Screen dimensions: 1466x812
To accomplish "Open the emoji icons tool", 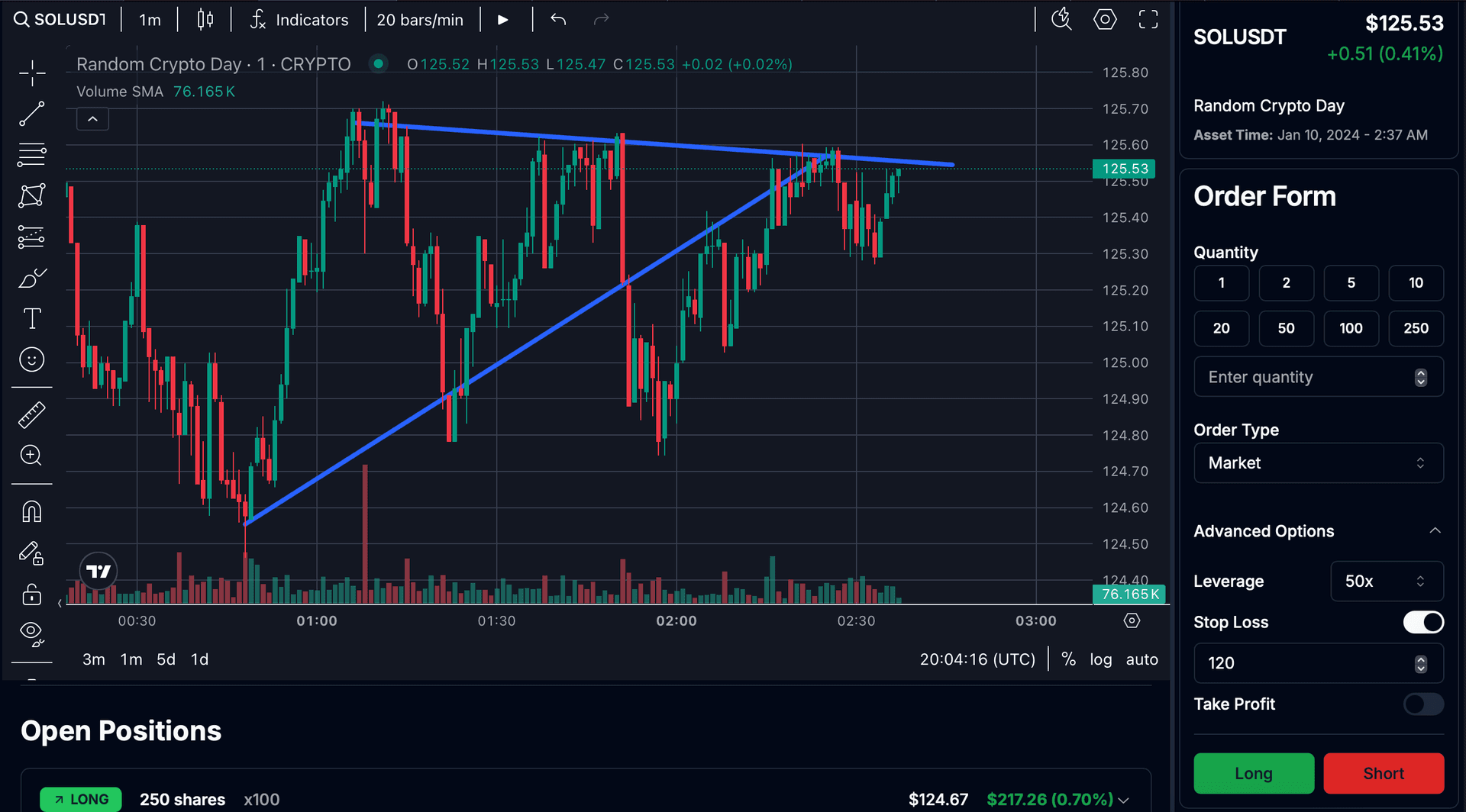I will pyautogui.click(x=32, y=359).
